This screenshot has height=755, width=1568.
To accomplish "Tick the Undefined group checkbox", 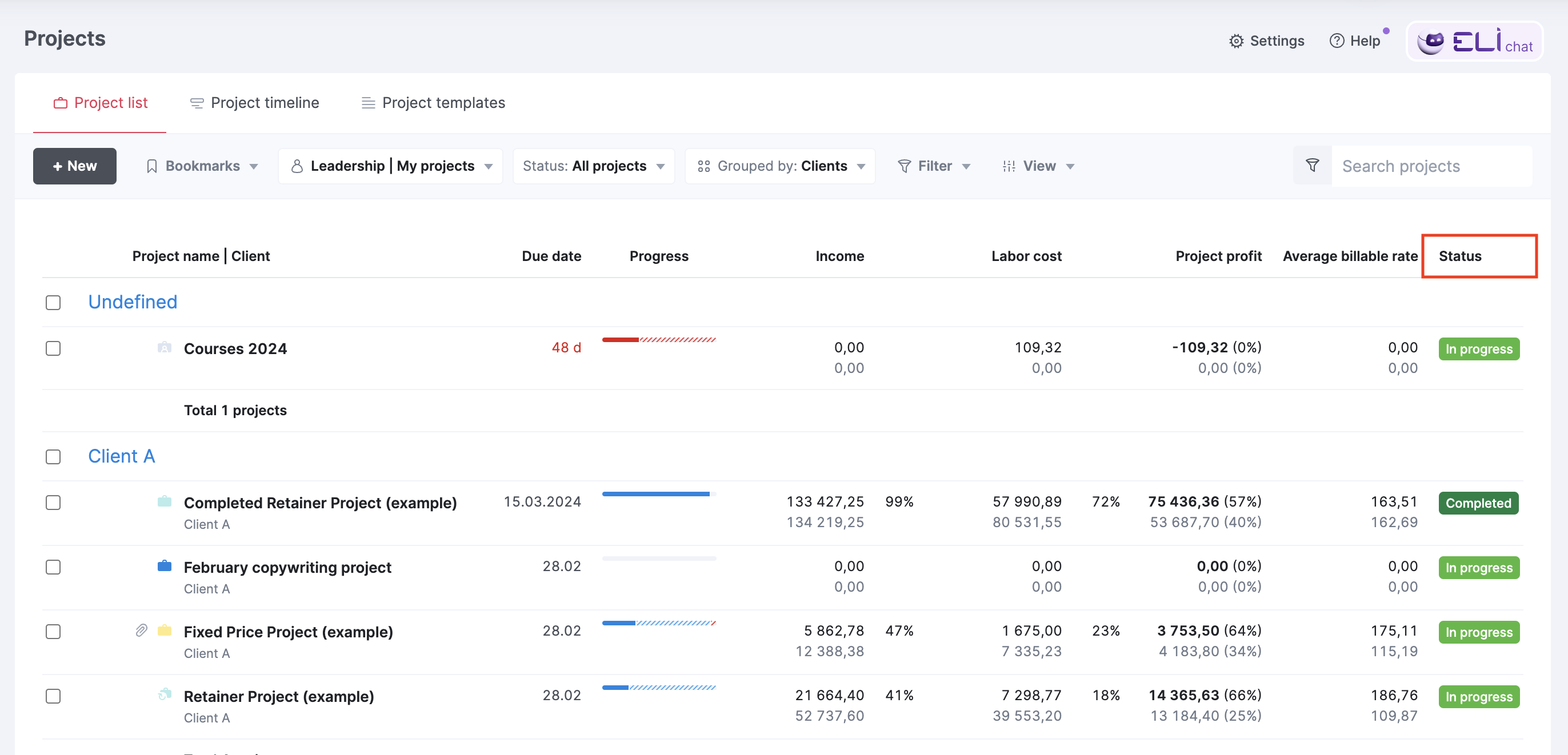I will (x=53, y=302).
